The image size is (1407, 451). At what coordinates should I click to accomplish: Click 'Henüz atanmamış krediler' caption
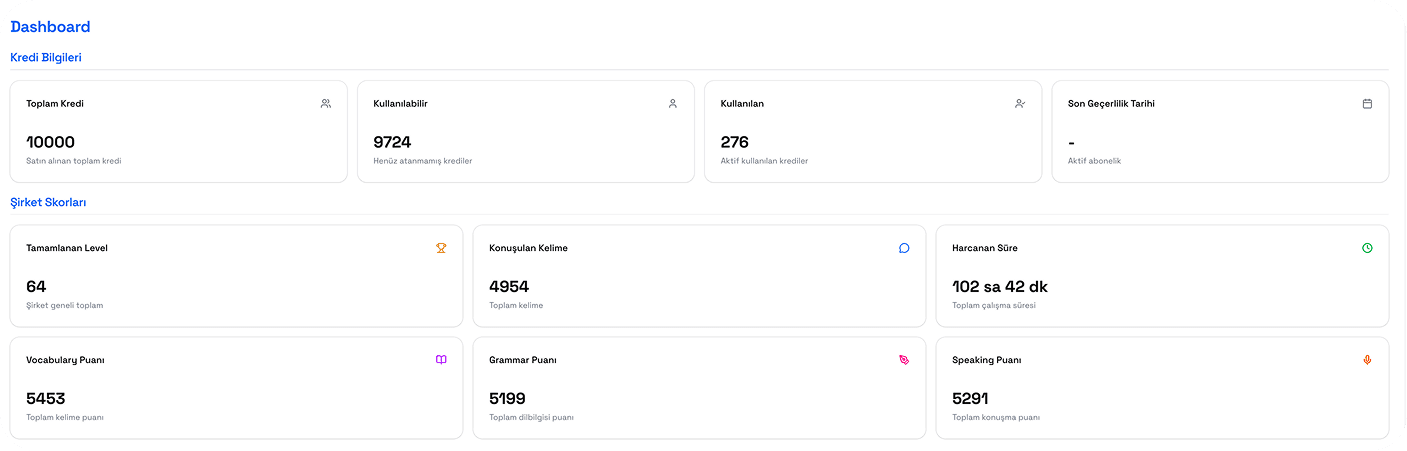[422, 161]
